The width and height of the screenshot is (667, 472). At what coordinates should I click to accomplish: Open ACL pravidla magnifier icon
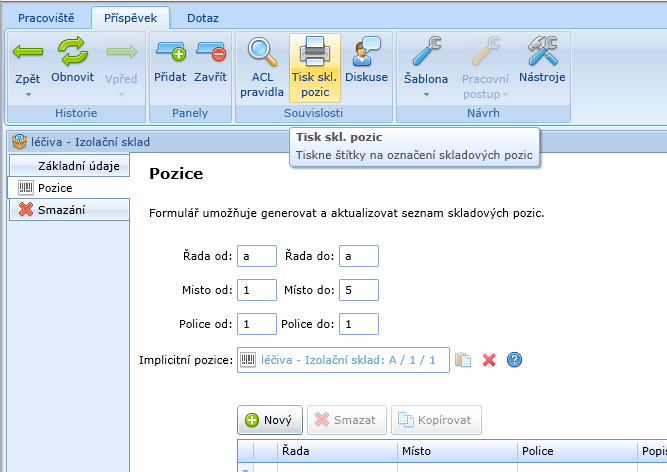coord(262,50)
